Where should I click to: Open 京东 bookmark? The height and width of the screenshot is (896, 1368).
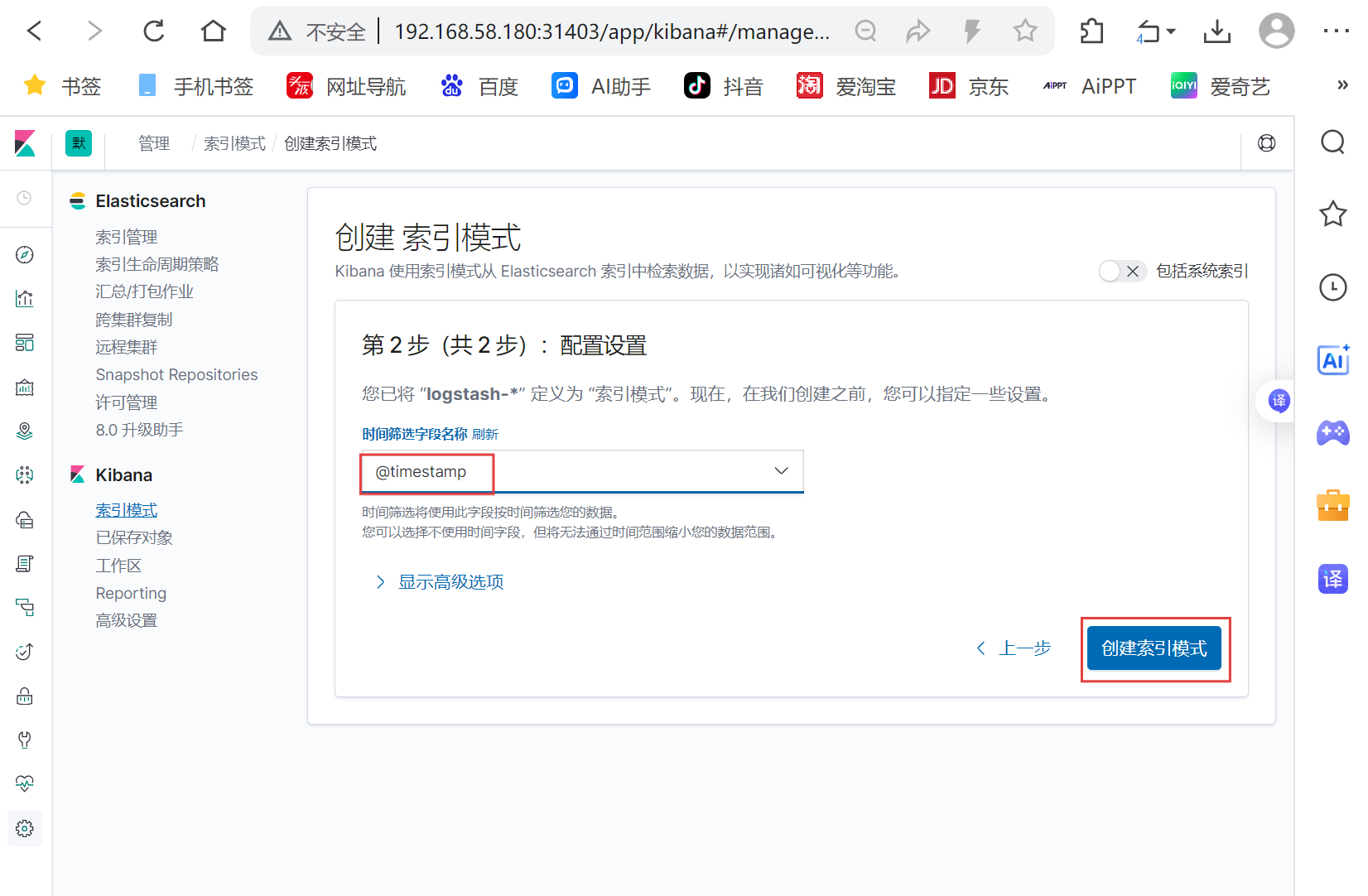pyautogui.click(x=969, y=86)
